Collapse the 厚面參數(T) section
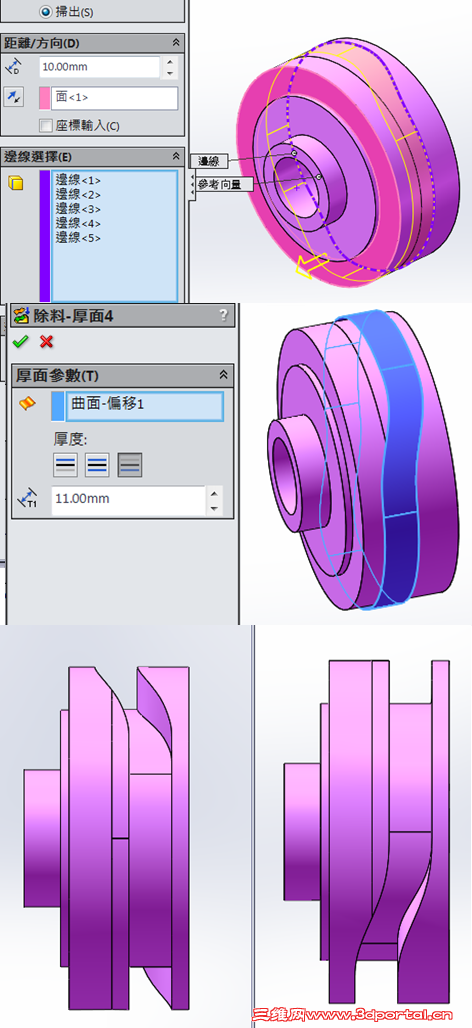Viewport: 472px width, 1028px height. pyautogui.click(x=224, y=375)
